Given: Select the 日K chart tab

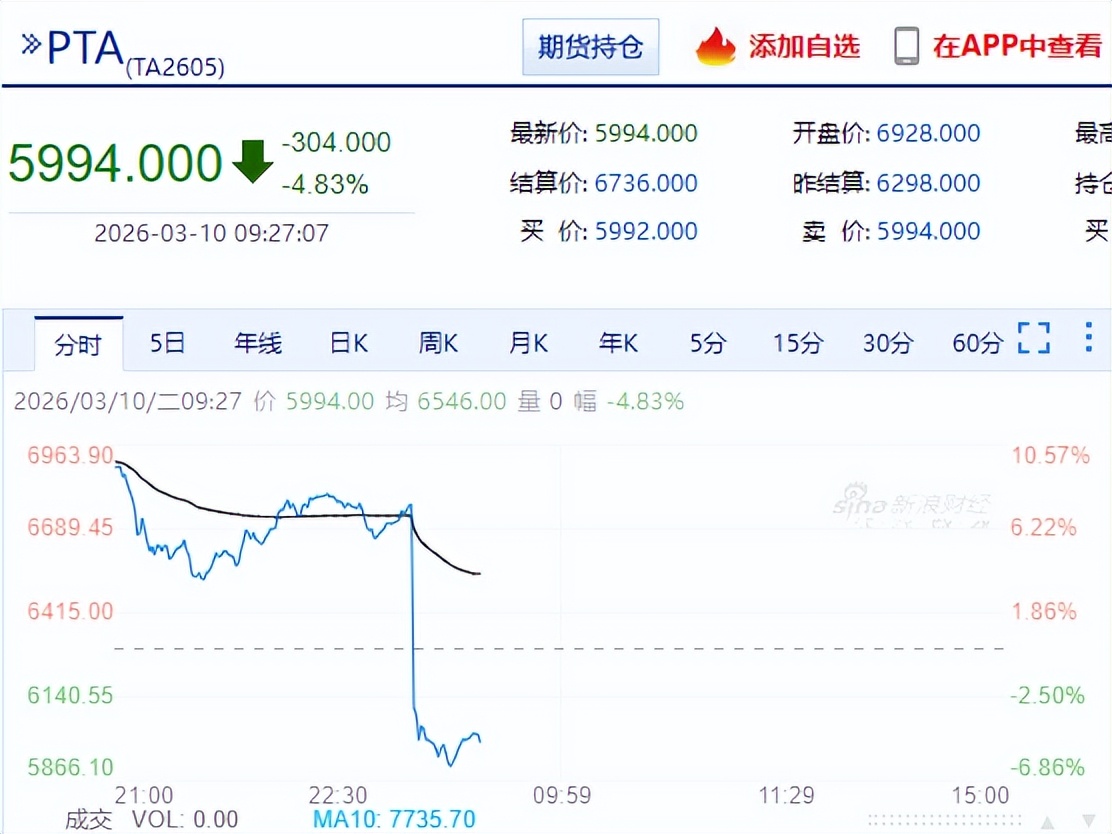Looking at the screenshot, I should coord(349,344).
